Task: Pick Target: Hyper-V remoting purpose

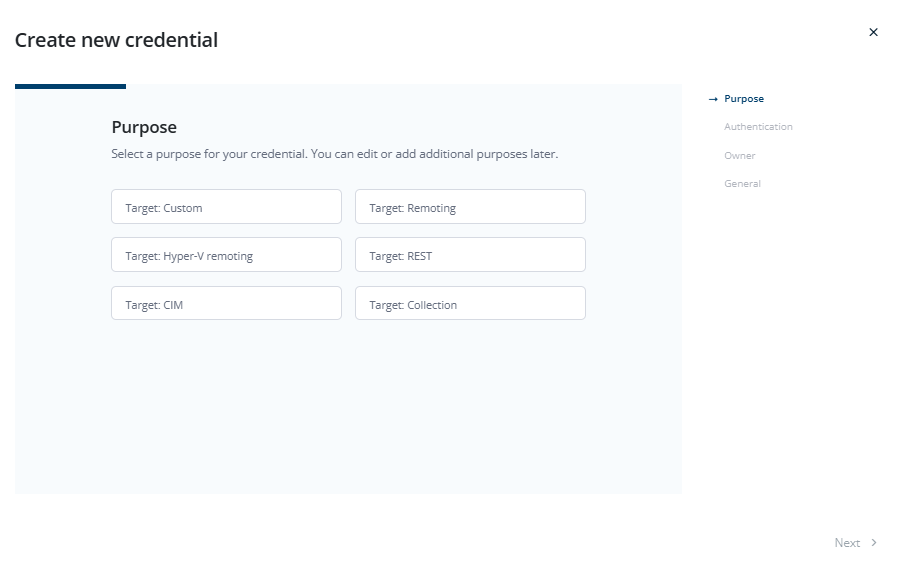Action: tap(226, 255)
